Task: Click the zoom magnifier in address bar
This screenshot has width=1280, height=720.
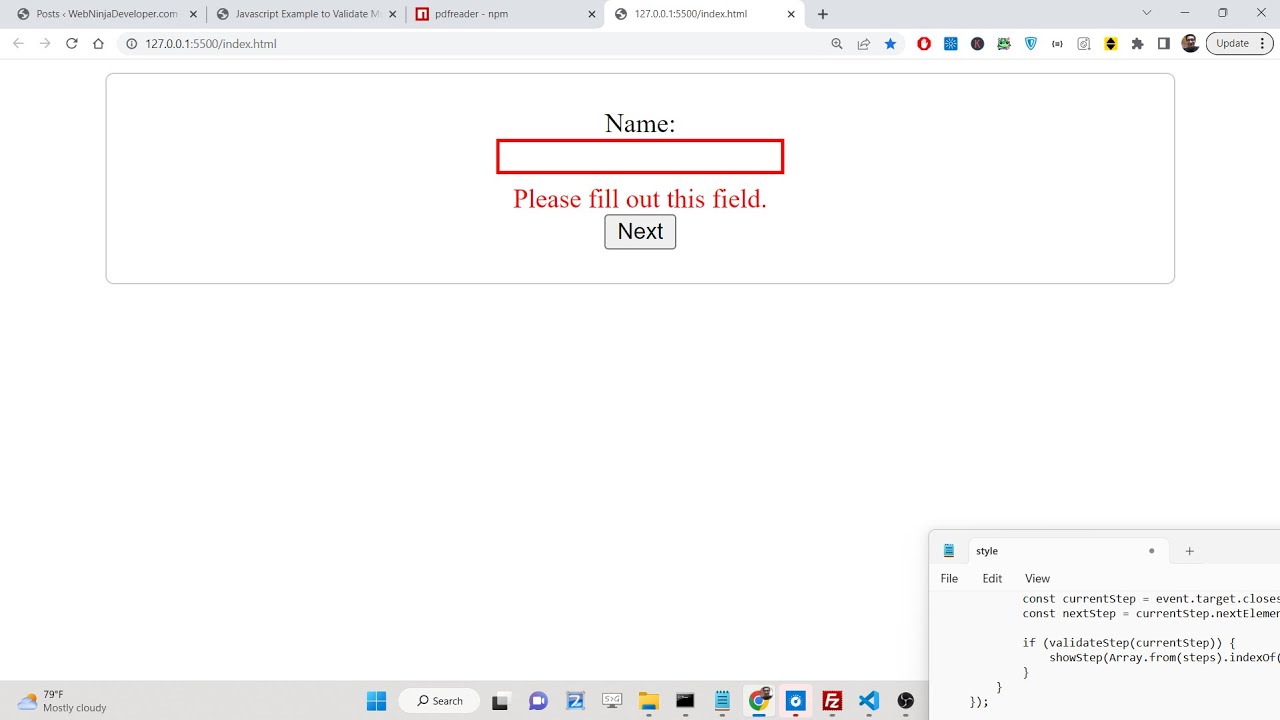Action: (837, 44)
